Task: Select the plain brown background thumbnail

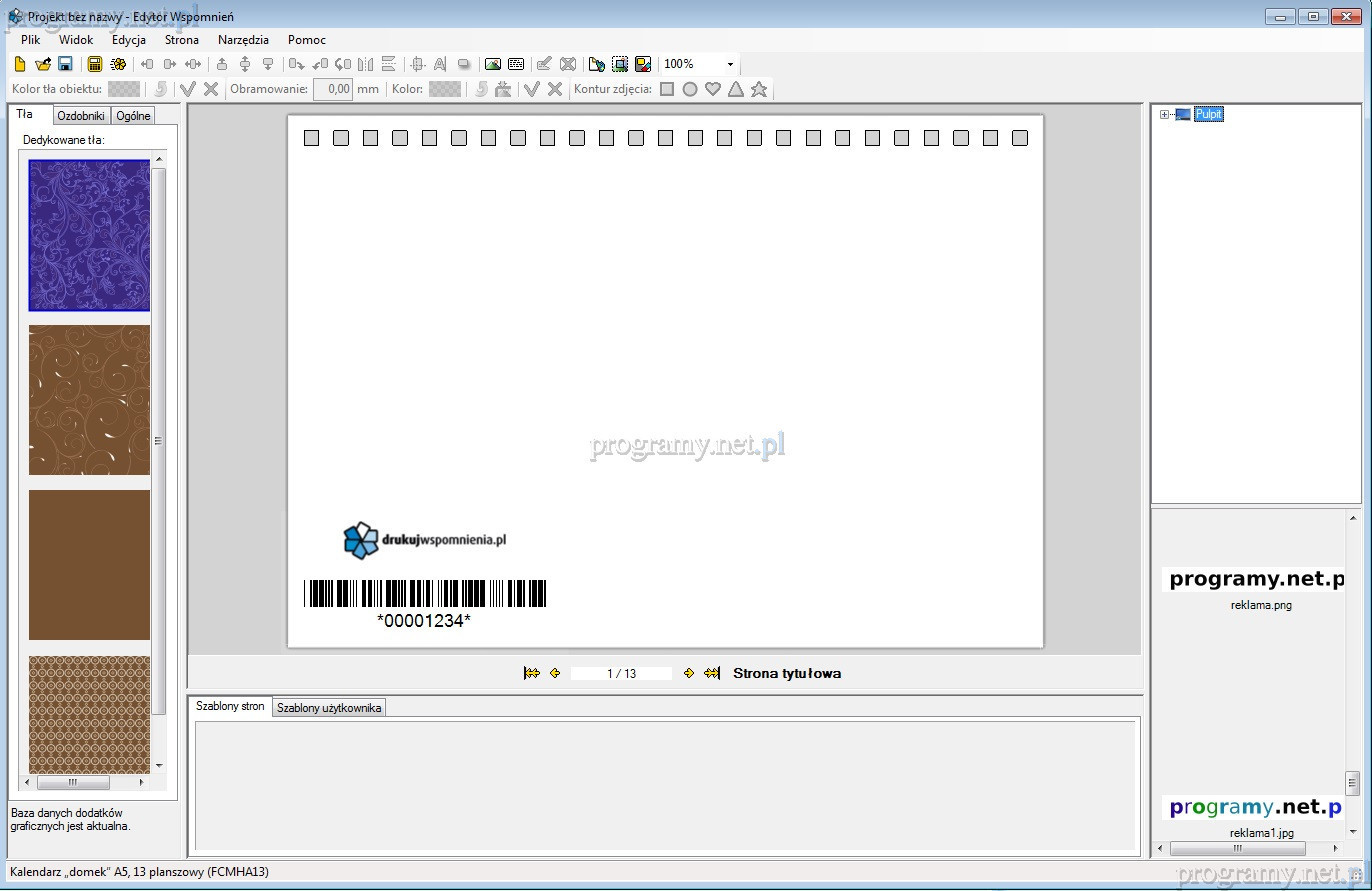Action: [x=89, y=564]
